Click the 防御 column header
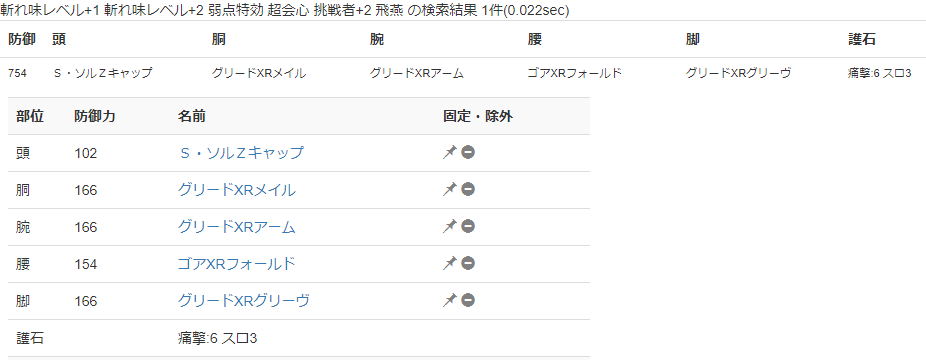The image size is (926, 360). [22, 40]
